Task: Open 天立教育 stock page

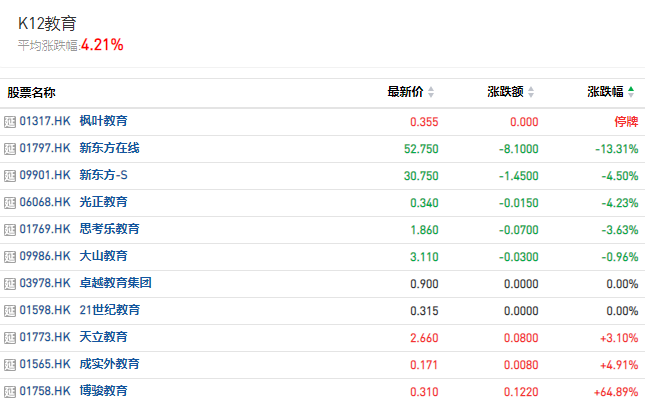Action: click(104, 337)
